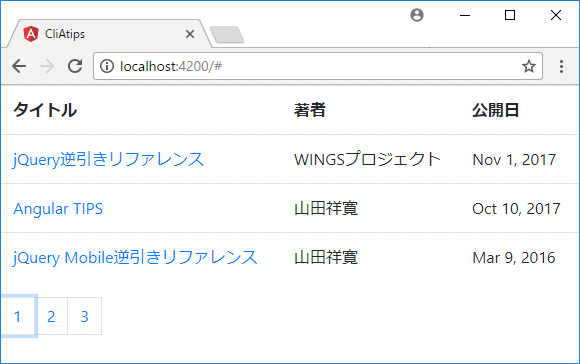The height and width of the screenshot is (364, 580).
Task: Select the WINGSプロジェクト author cell
Action: pos(367,159)
